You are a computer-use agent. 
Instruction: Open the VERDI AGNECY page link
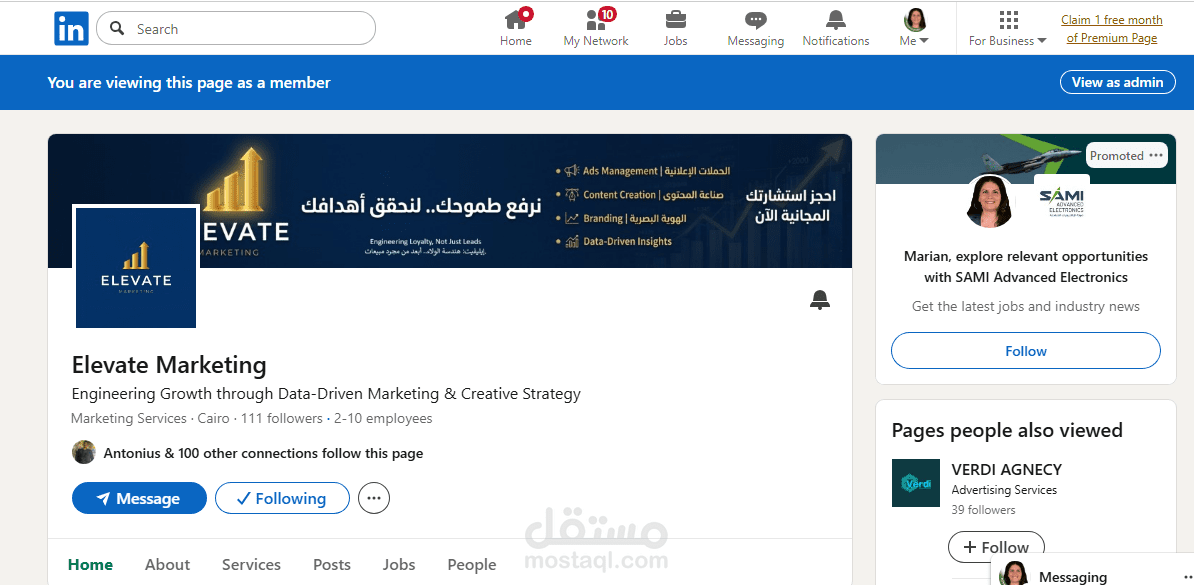coord(1007,469)
